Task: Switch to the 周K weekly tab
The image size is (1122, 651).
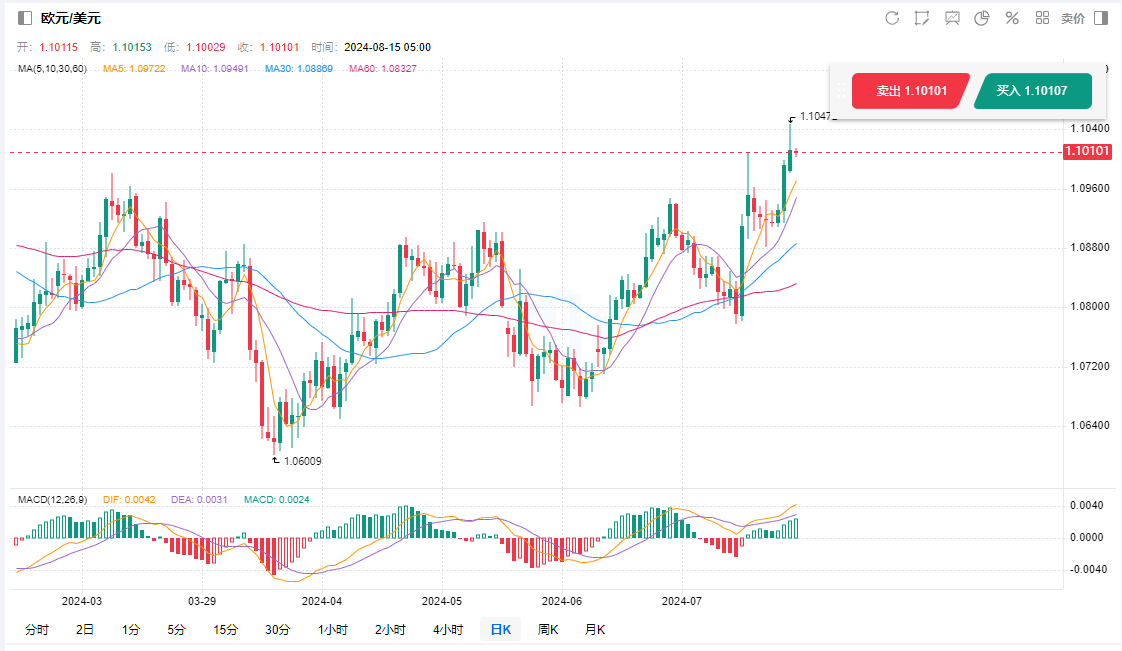Action: (x=548, y=629)
